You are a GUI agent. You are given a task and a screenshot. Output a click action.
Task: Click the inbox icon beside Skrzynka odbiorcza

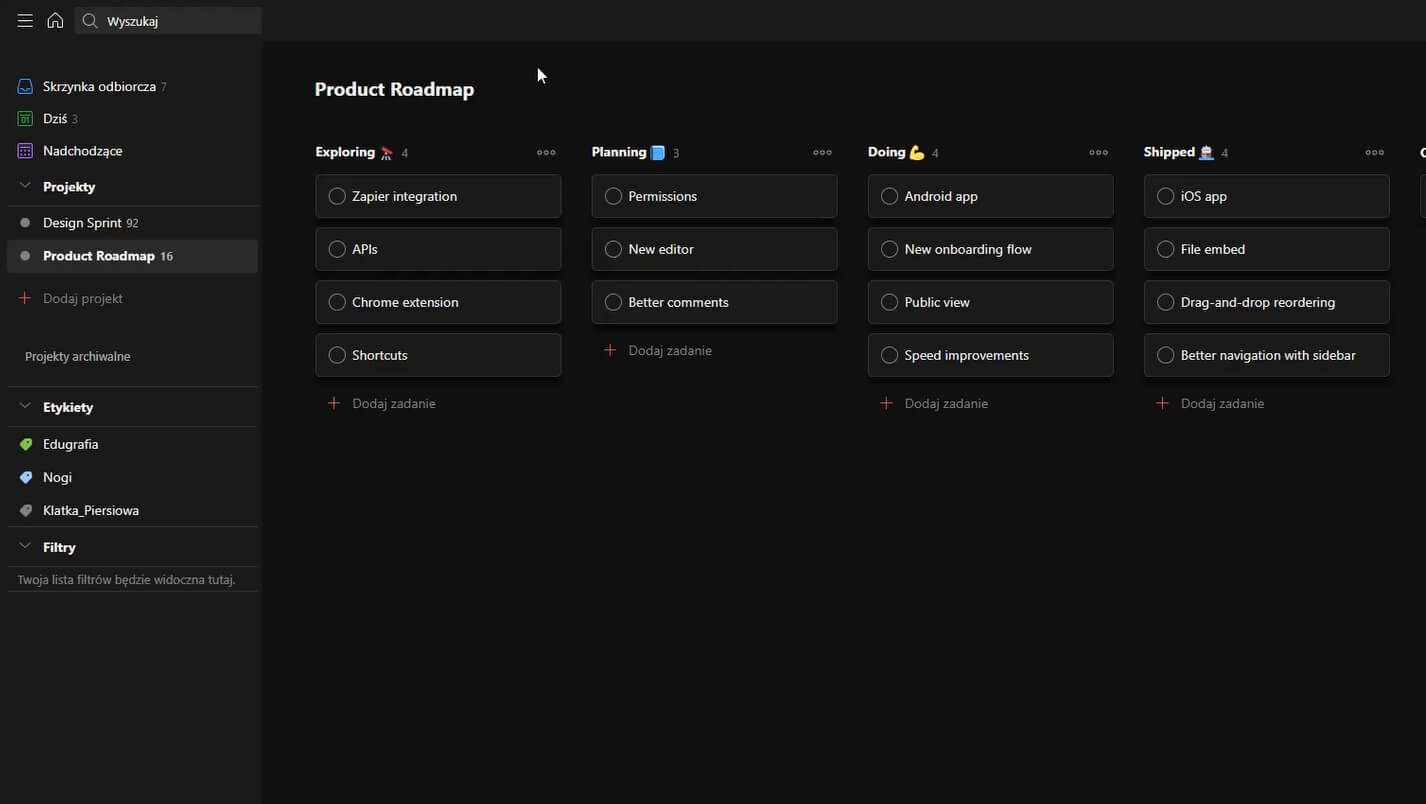26,87
